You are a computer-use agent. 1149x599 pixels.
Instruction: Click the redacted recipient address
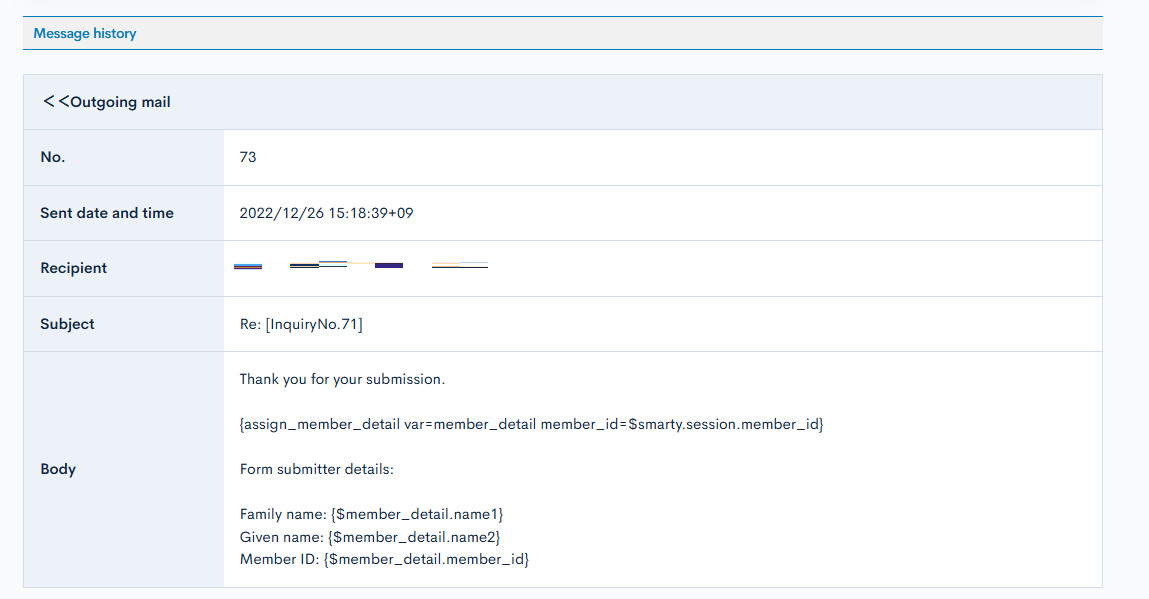click(x=360, y=266)
